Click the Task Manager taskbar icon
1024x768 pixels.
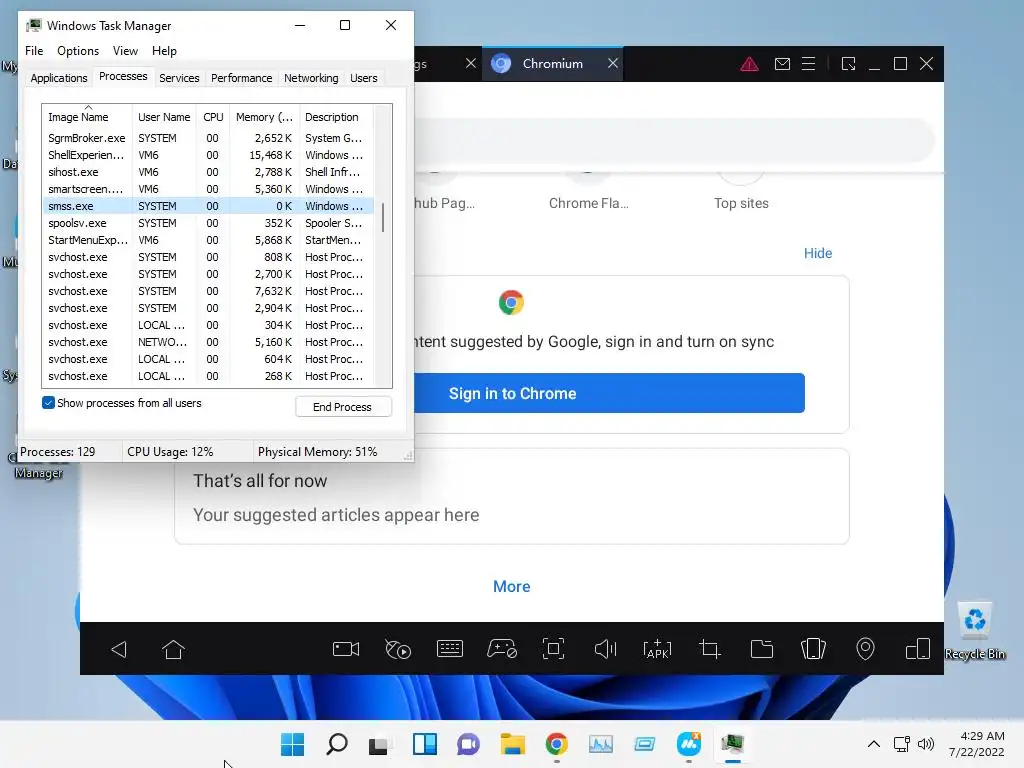point(732,744)
